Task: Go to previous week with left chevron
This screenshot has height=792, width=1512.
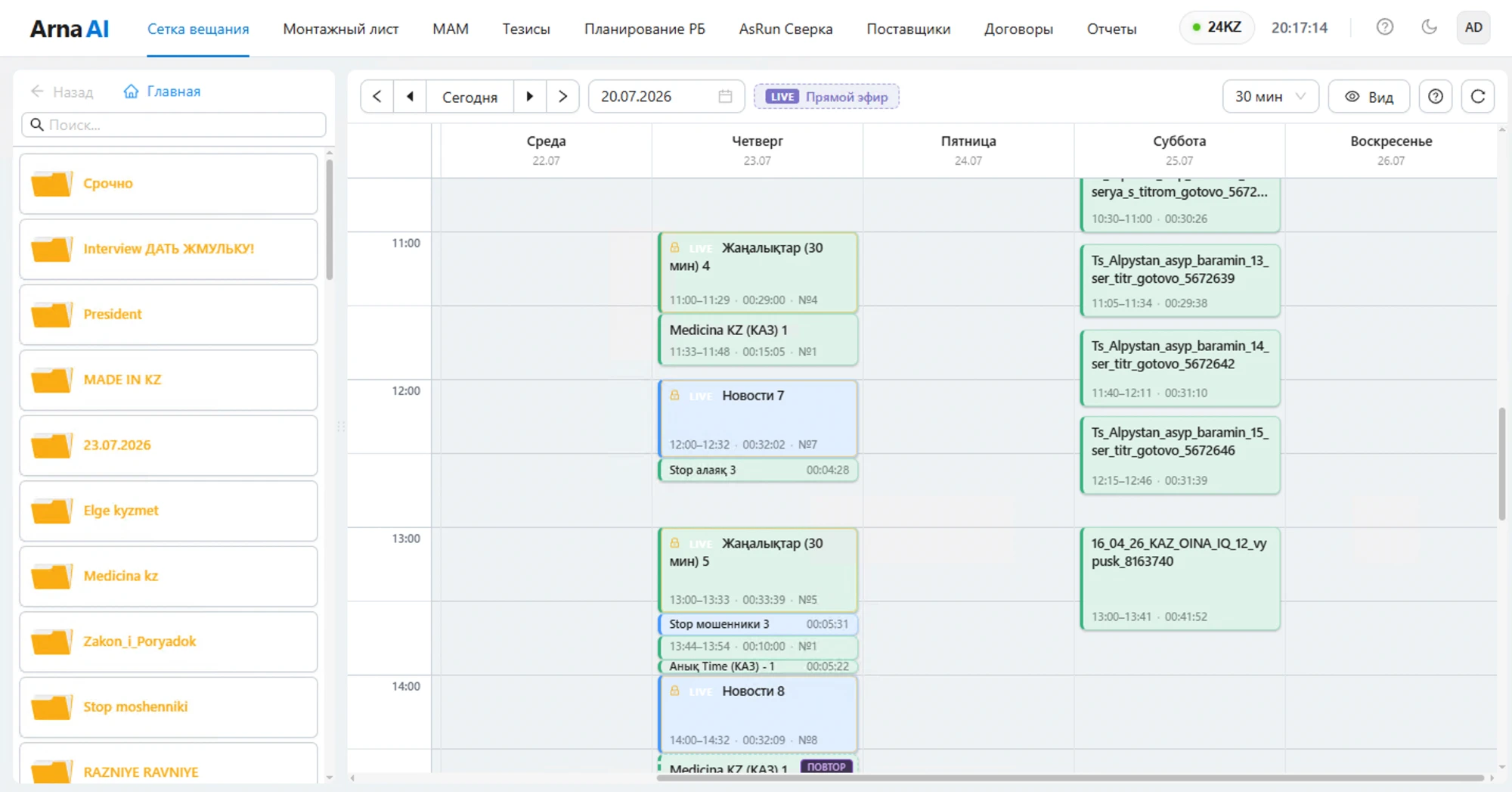Action: 377,97
